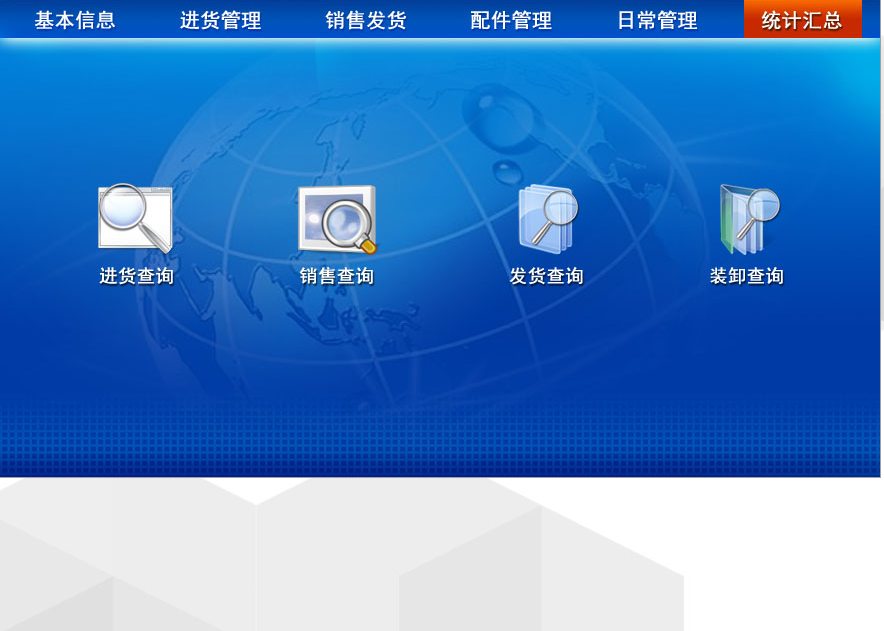Go to the 日常管理 tab

[x=657, y=20]
